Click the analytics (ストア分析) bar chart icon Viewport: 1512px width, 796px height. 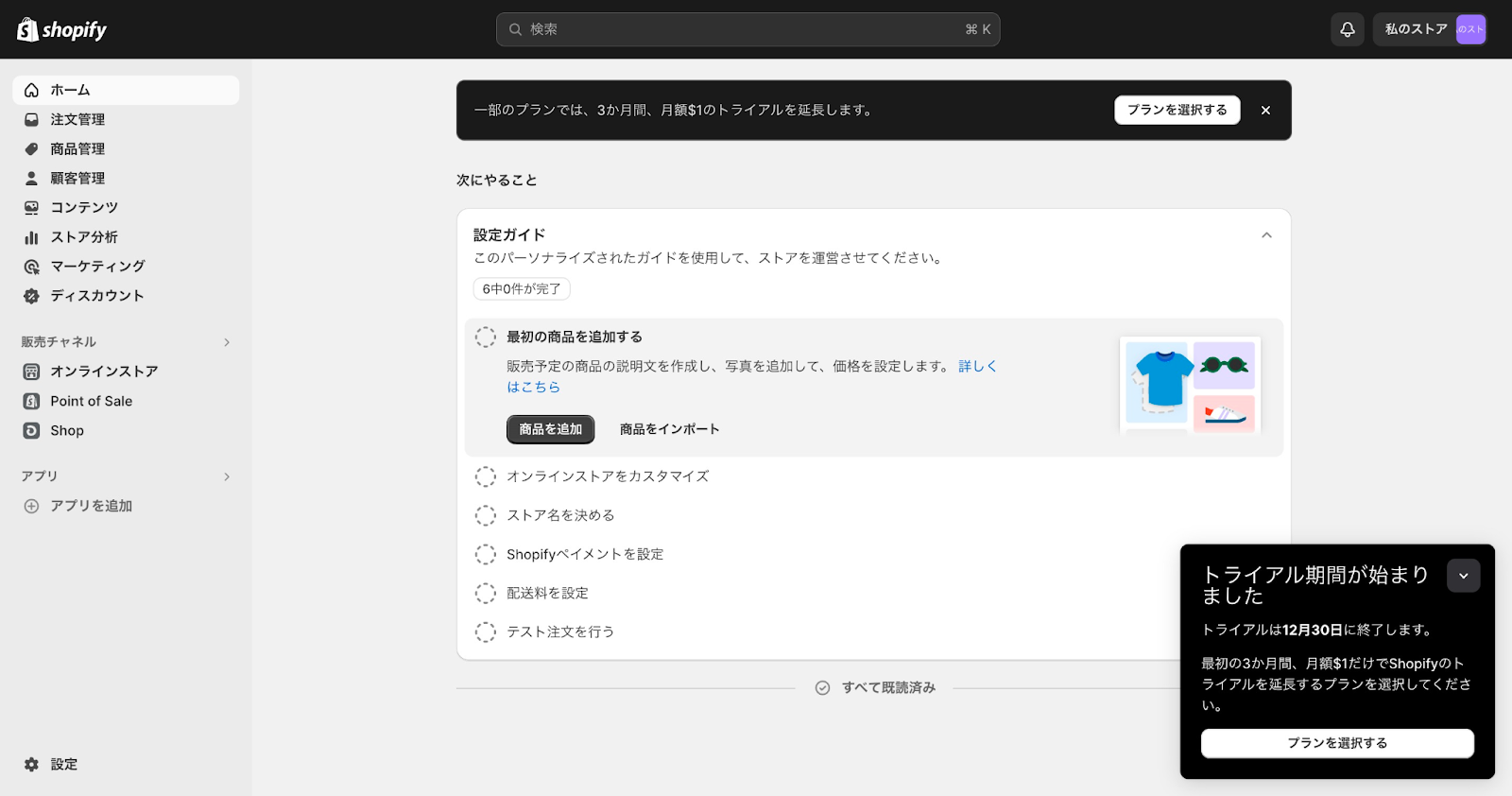(31, 236)
